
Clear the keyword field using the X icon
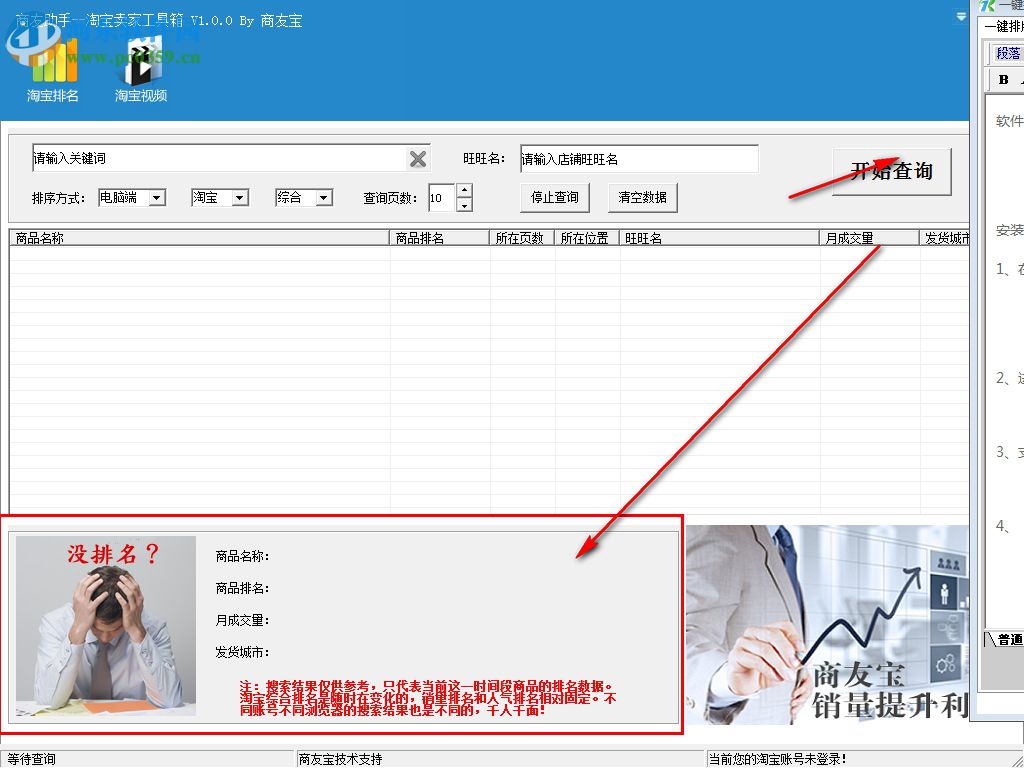click(417, 158)
